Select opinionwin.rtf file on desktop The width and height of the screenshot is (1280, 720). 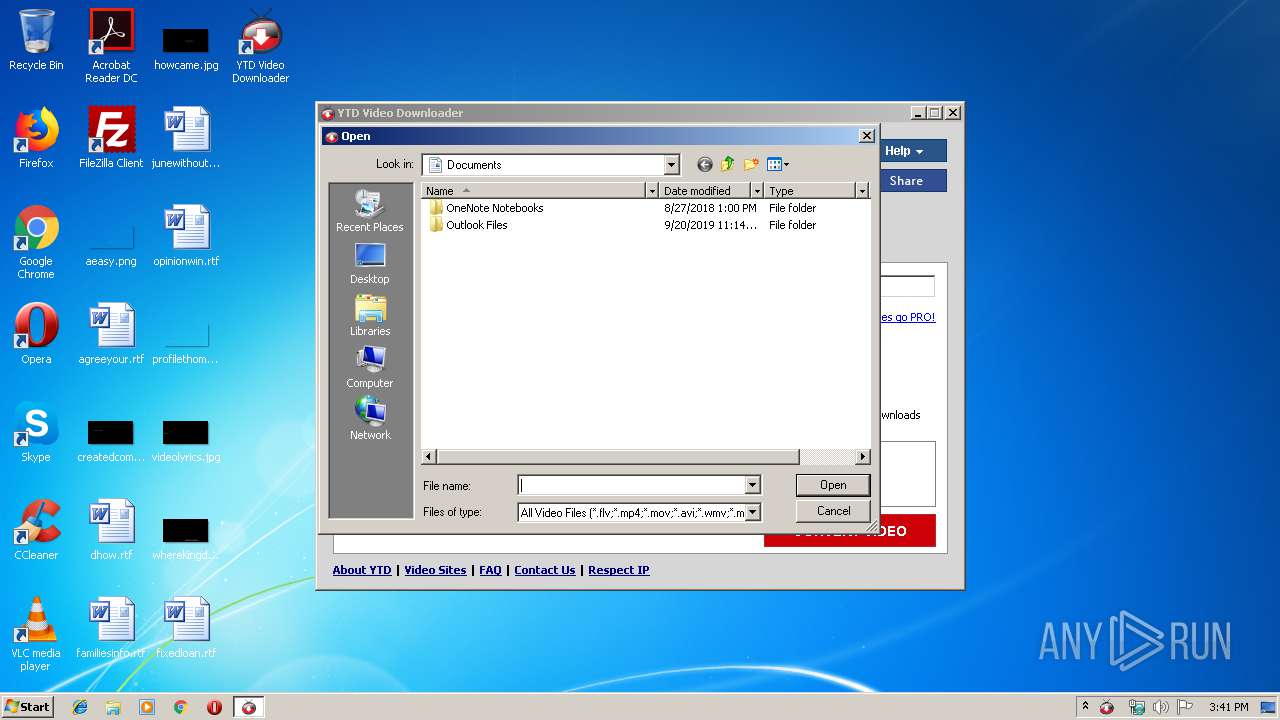186,236
